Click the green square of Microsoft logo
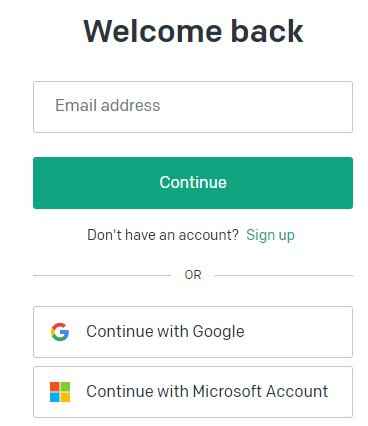 coord(65,387)
